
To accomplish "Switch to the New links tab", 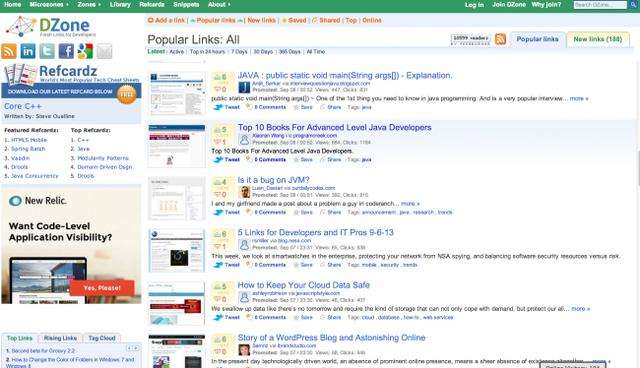I will 598,39.
